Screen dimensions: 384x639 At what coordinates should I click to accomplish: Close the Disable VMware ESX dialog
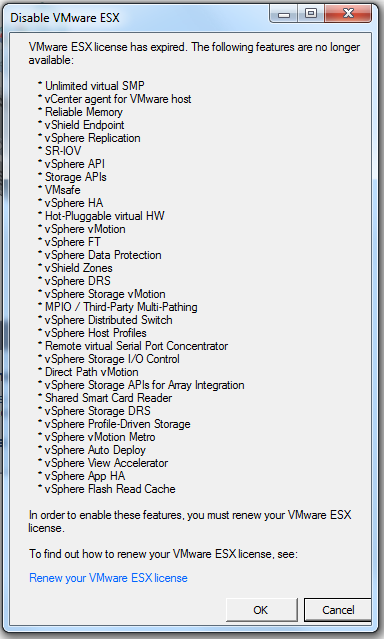tap(349, 14)
